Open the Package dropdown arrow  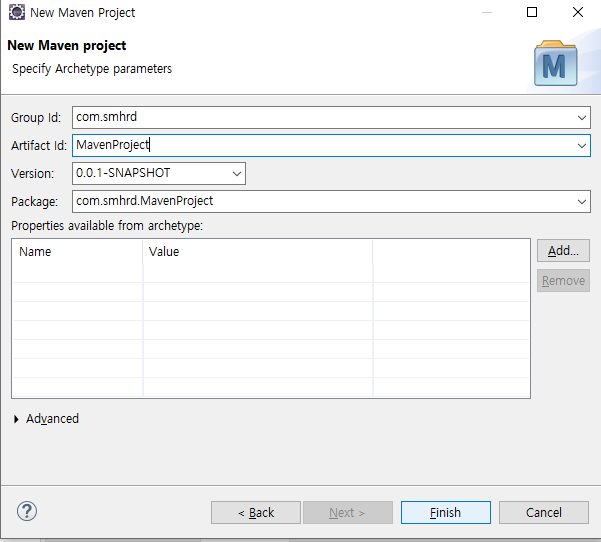click(x=581, y=202)
